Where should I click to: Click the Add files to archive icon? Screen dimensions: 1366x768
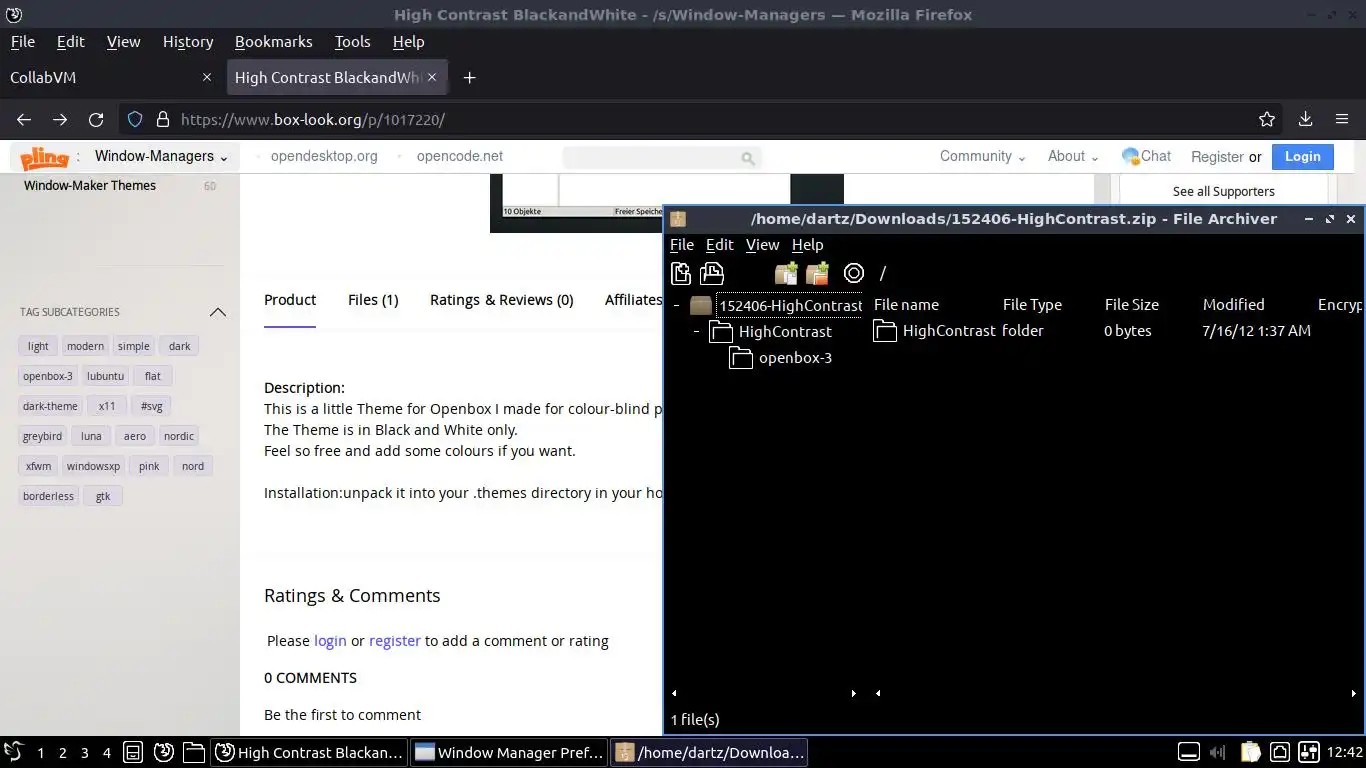786,273
